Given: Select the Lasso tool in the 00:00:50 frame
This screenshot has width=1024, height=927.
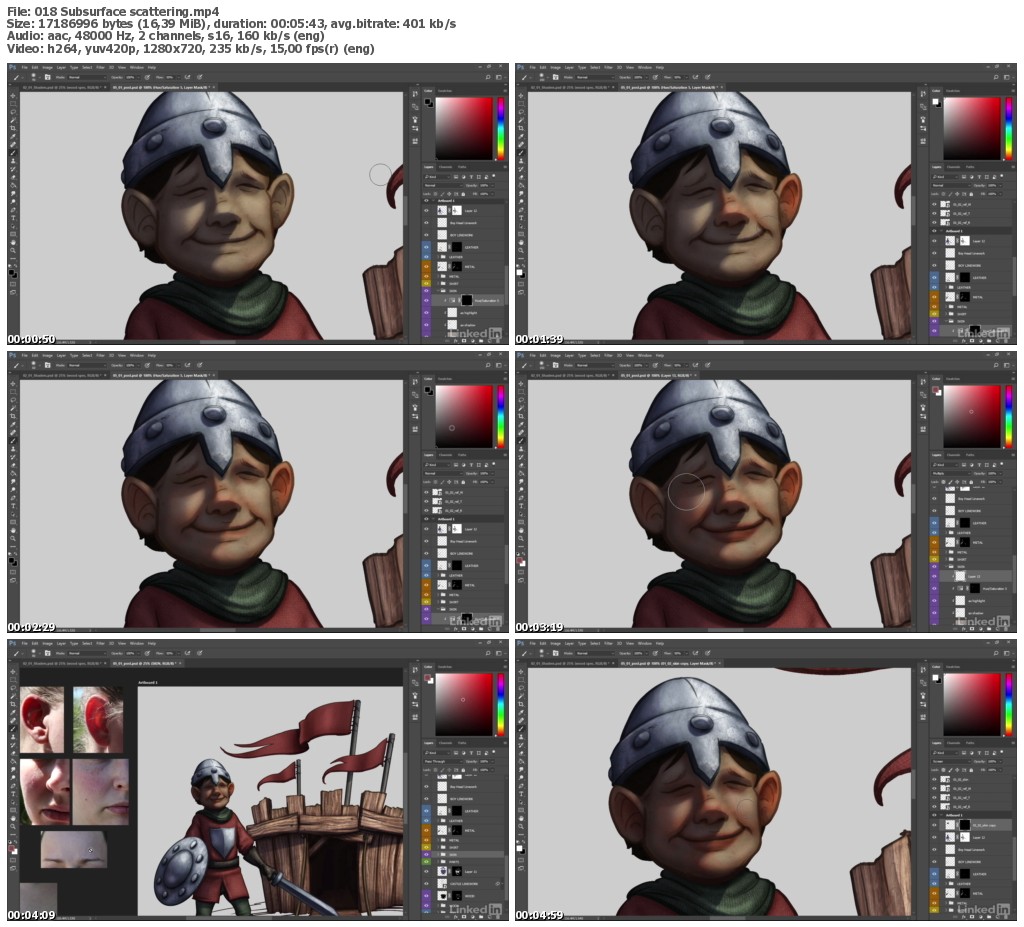Looking at the screenshot, I should tap(13, 112).
